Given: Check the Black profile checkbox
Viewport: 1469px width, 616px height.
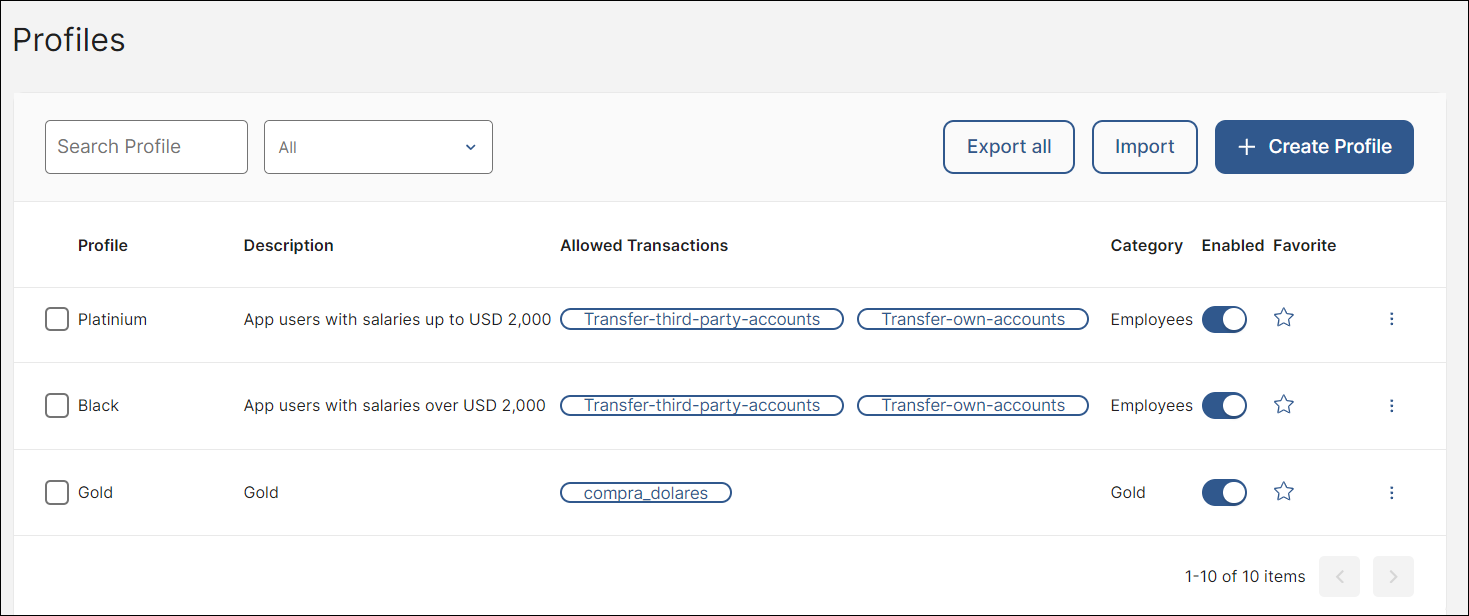Looking at the screenshot, I should [57, 406].
